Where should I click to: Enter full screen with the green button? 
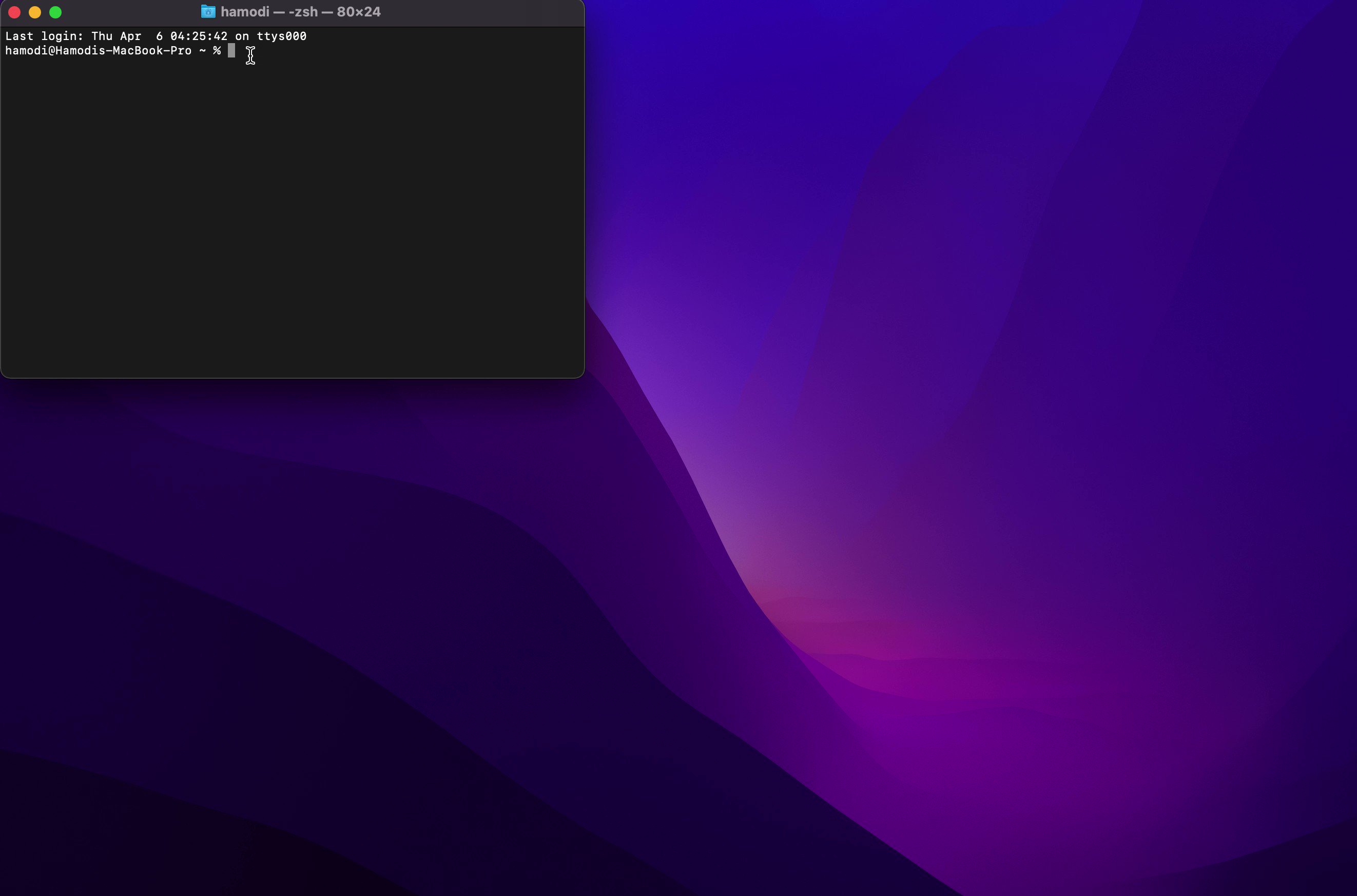55,12
